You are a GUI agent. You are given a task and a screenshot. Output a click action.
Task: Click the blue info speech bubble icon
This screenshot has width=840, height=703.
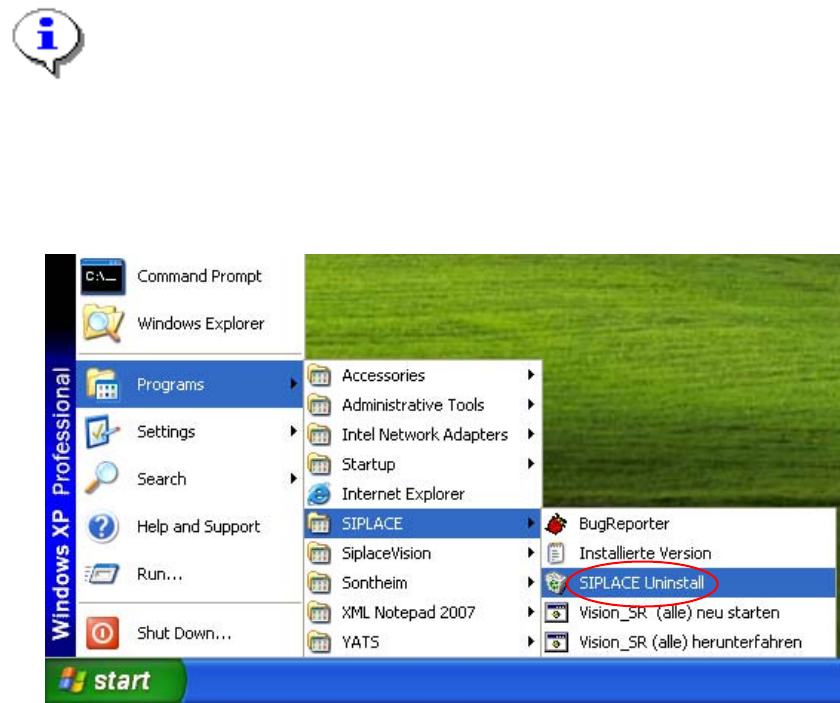48,42
